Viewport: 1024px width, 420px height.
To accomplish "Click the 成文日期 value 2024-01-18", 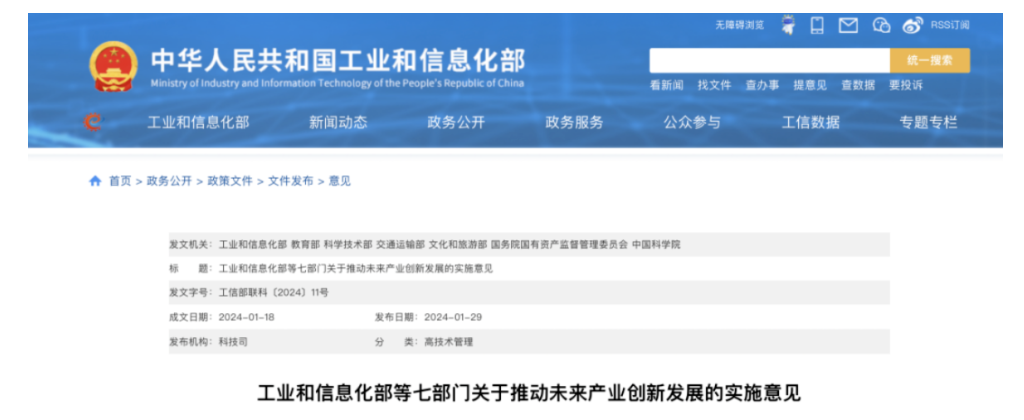I will [247, 317].
